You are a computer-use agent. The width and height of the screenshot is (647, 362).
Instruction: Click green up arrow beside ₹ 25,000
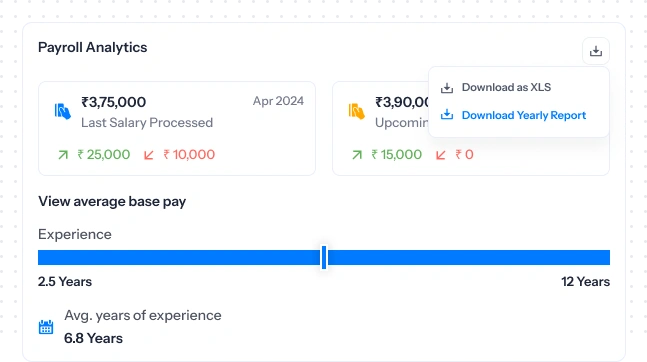63,155
